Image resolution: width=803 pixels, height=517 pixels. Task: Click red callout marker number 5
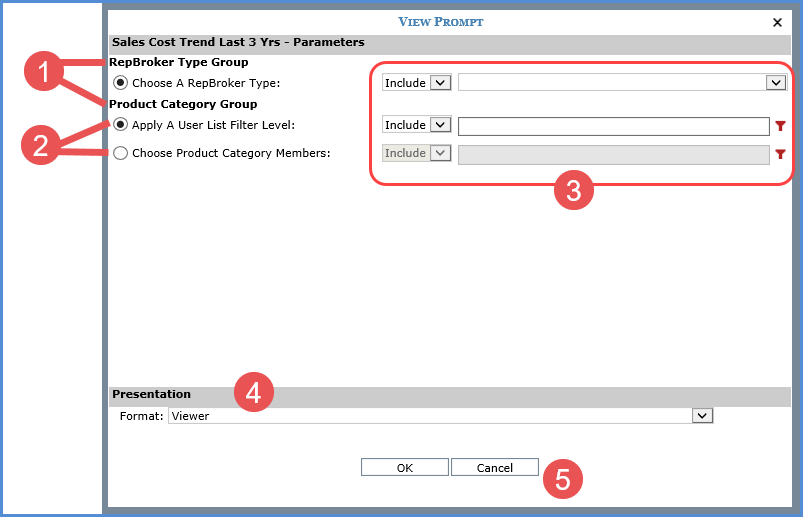point(562,479)
